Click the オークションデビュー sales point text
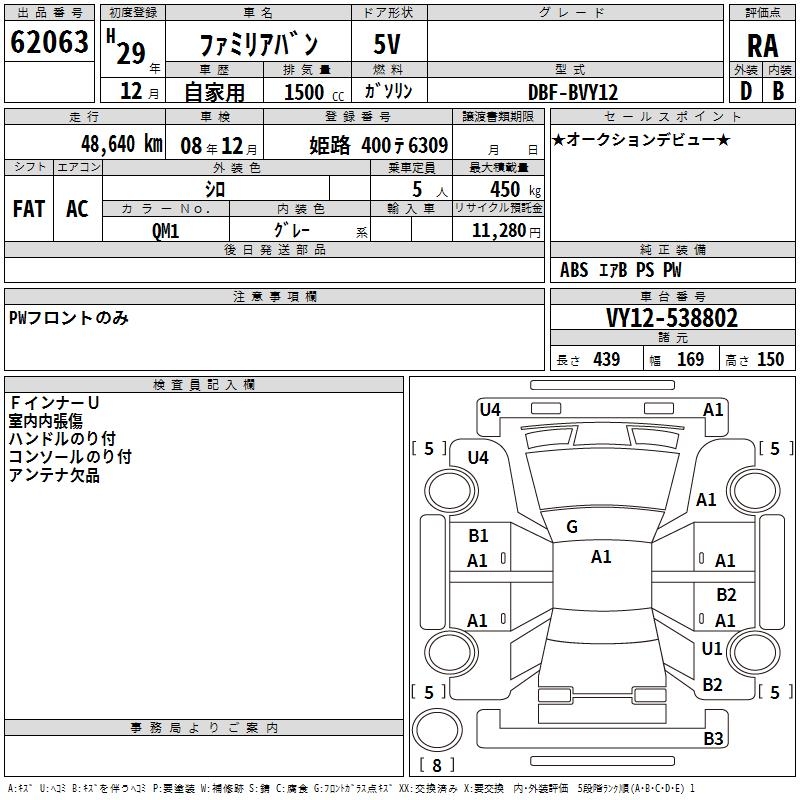This screenshot has height=800, width=800. tap(641, 139)
